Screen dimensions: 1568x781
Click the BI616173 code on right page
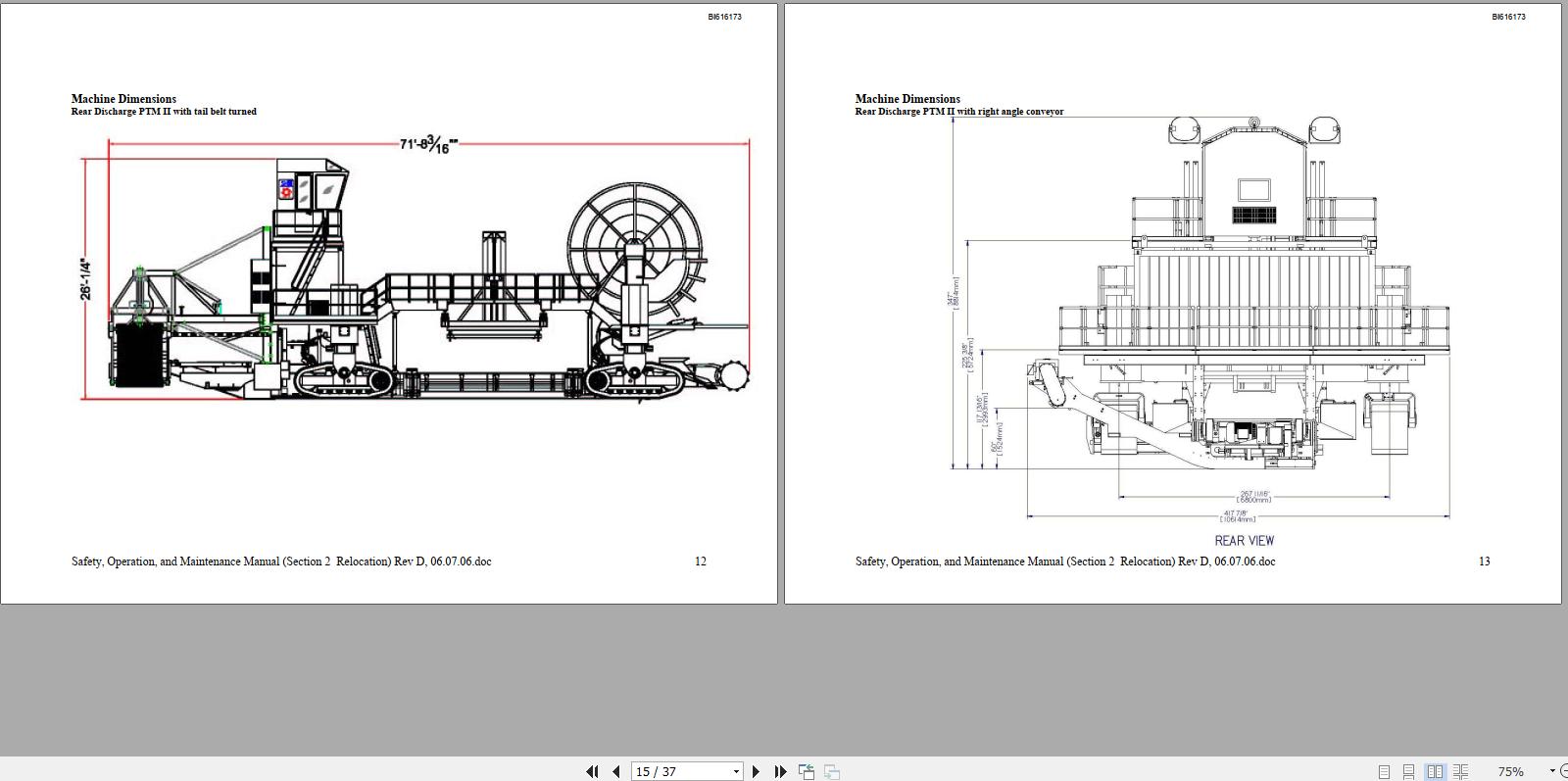(1508, 17)
